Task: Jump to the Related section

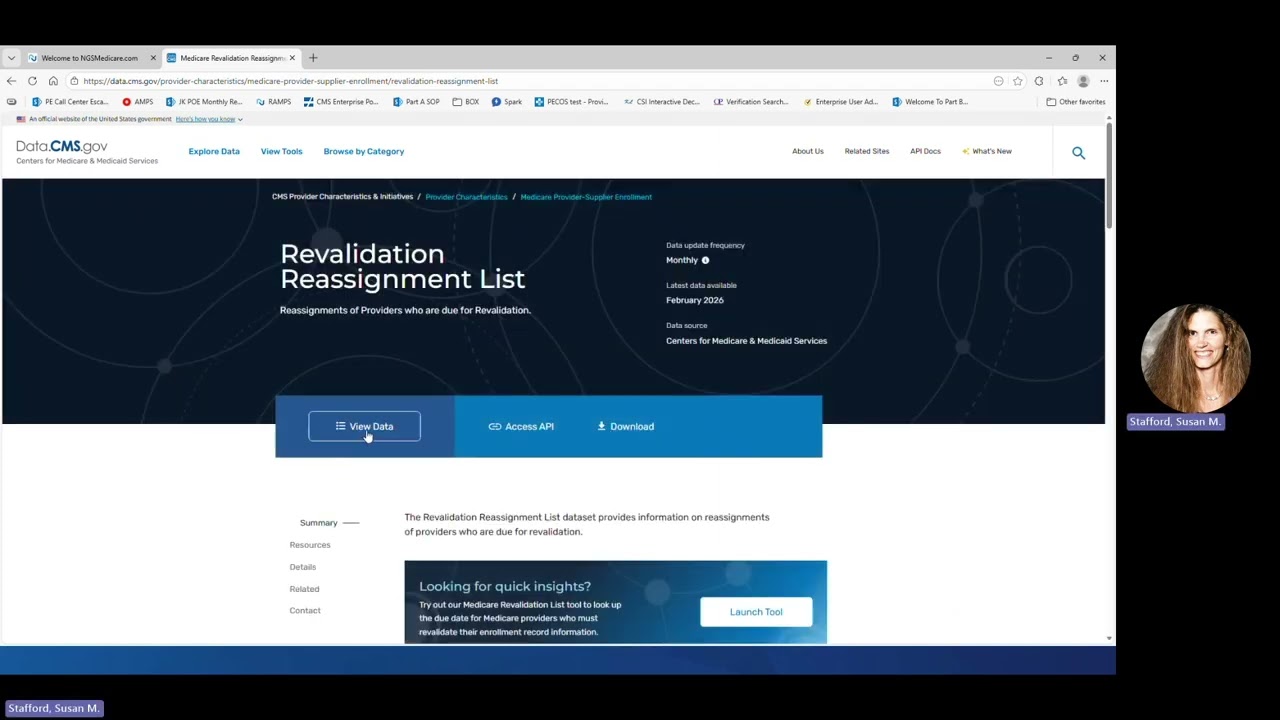Action: pos(304,589)
